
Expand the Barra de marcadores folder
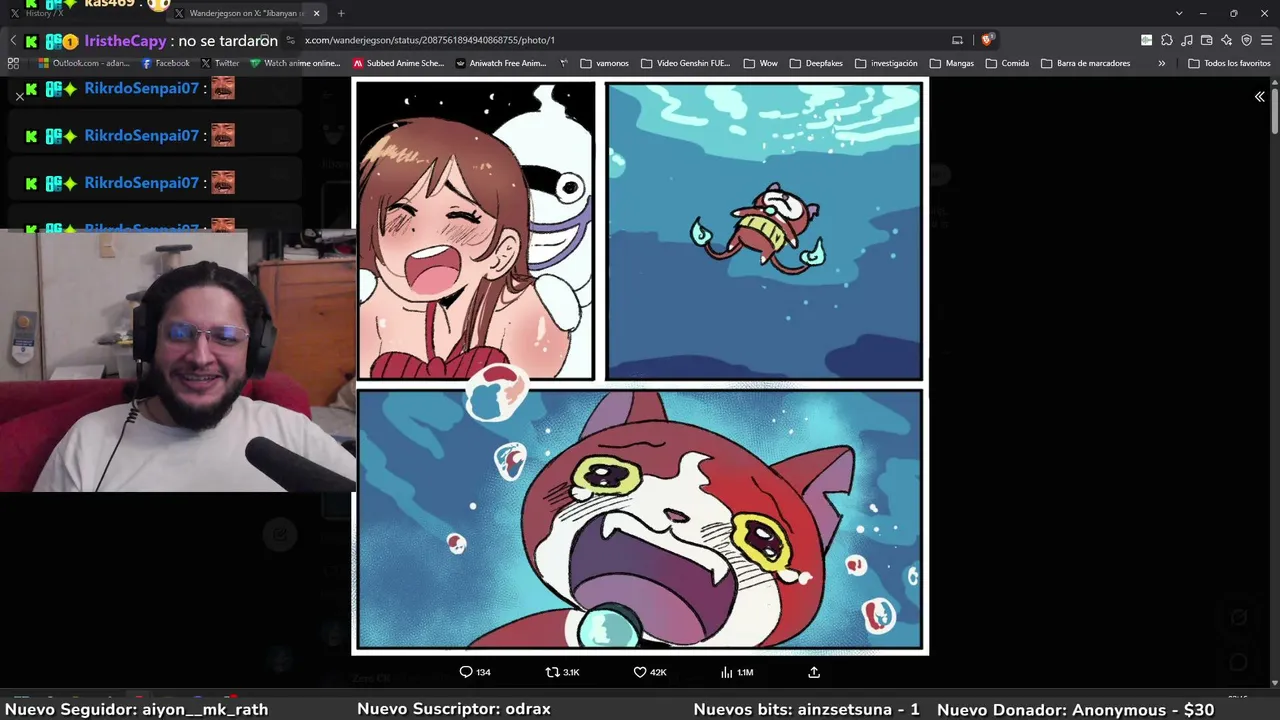[x=1085, y=63]
